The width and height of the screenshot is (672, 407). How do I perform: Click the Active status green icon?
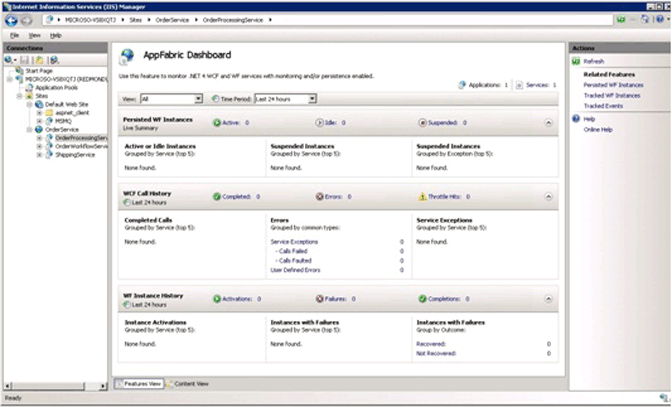pyautogui.click(x=217, y=123)
